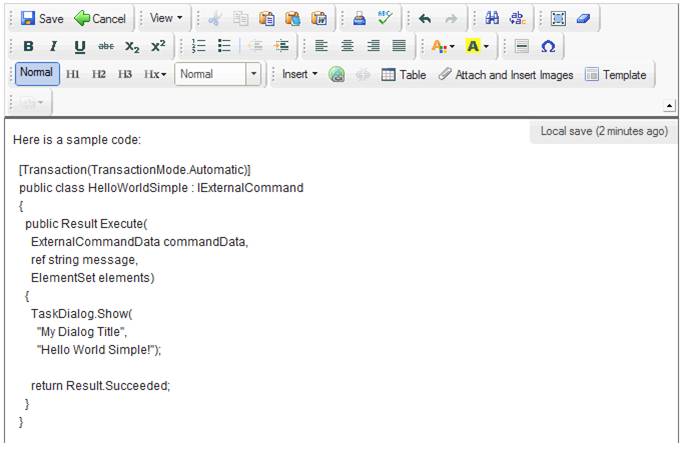Select the Normal paragraph style button

[37, 73]
